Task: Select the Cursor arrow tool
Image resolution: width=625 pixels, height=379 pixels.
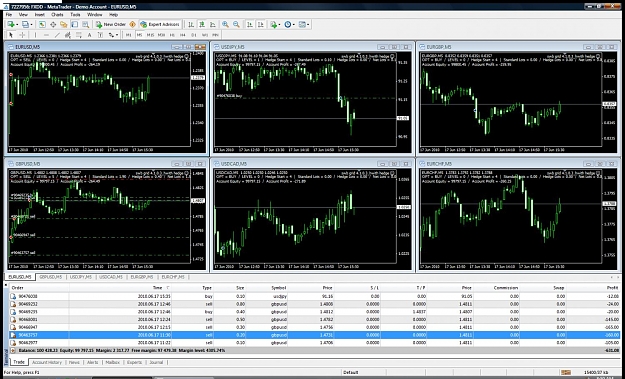Action: click(11, 35)
